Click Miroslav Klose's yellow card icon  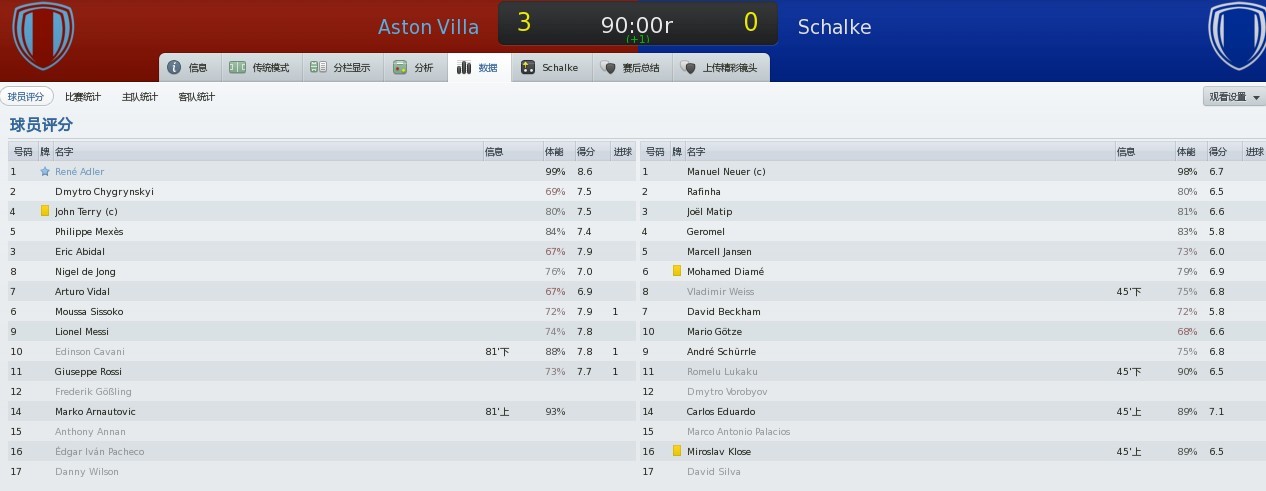[677, 451]
